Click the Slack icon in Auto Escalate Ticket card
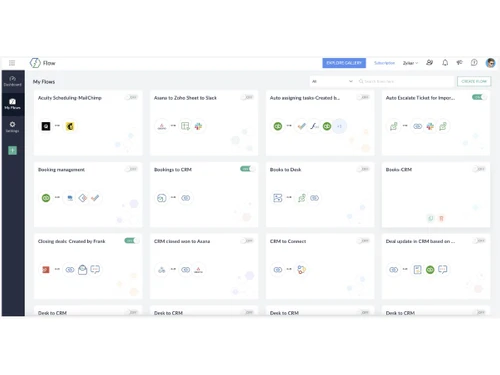The height and width of the screenshot is (375, 500). point(430,126)
